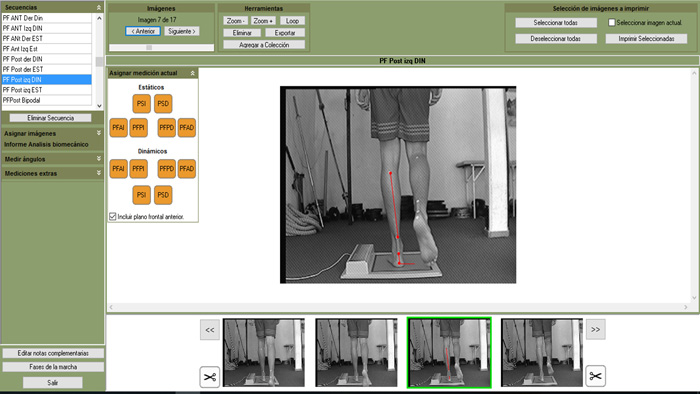The height and width of the screenshot is (394, 700).
Task: Assign static PFPD measurement
Action: point(167,128)
